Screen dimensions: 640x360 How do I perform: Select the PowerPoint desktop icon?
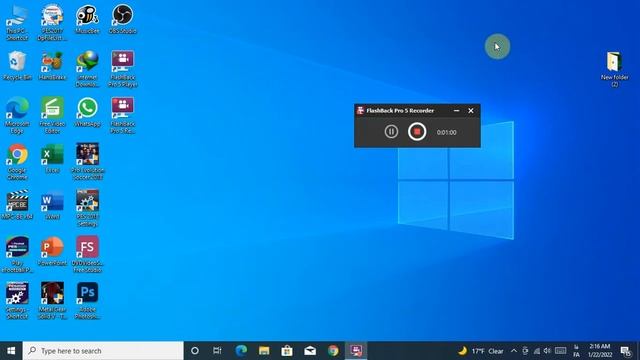tap(52, 251)
